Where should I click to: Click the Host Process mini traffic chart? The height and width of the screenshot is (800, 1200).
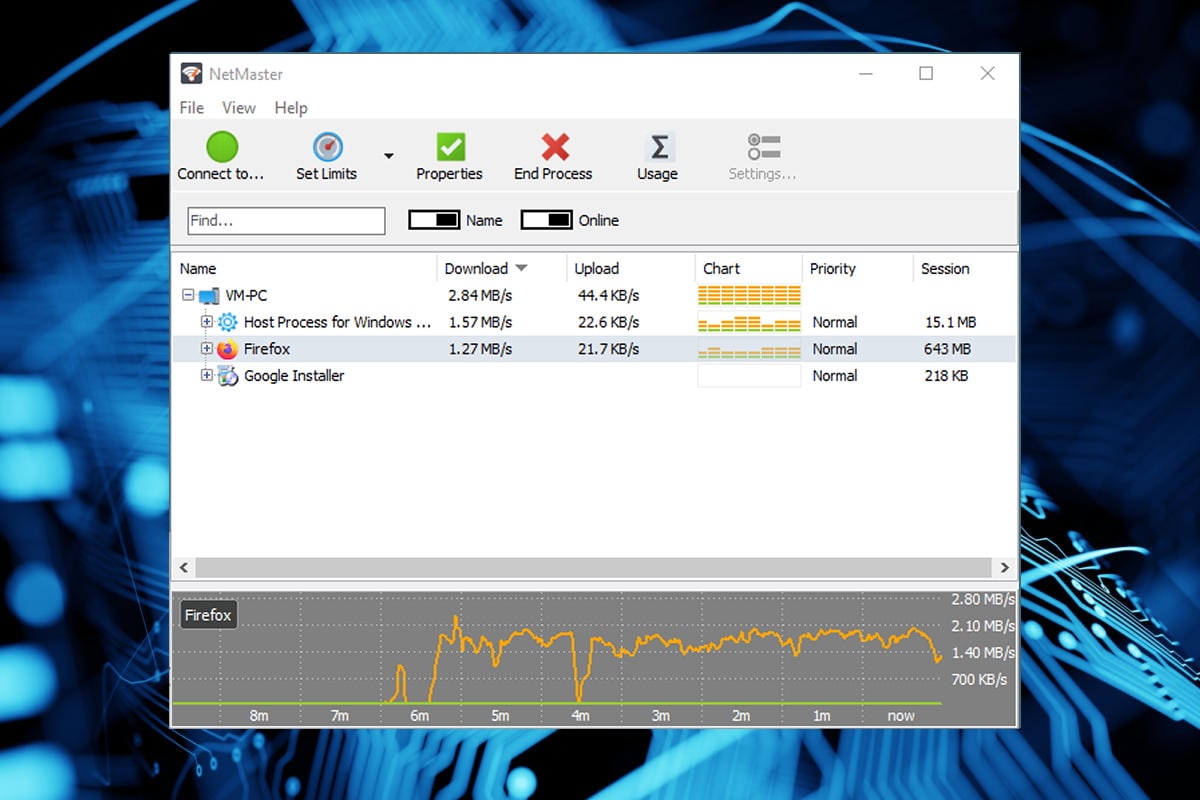pos(749,322)
